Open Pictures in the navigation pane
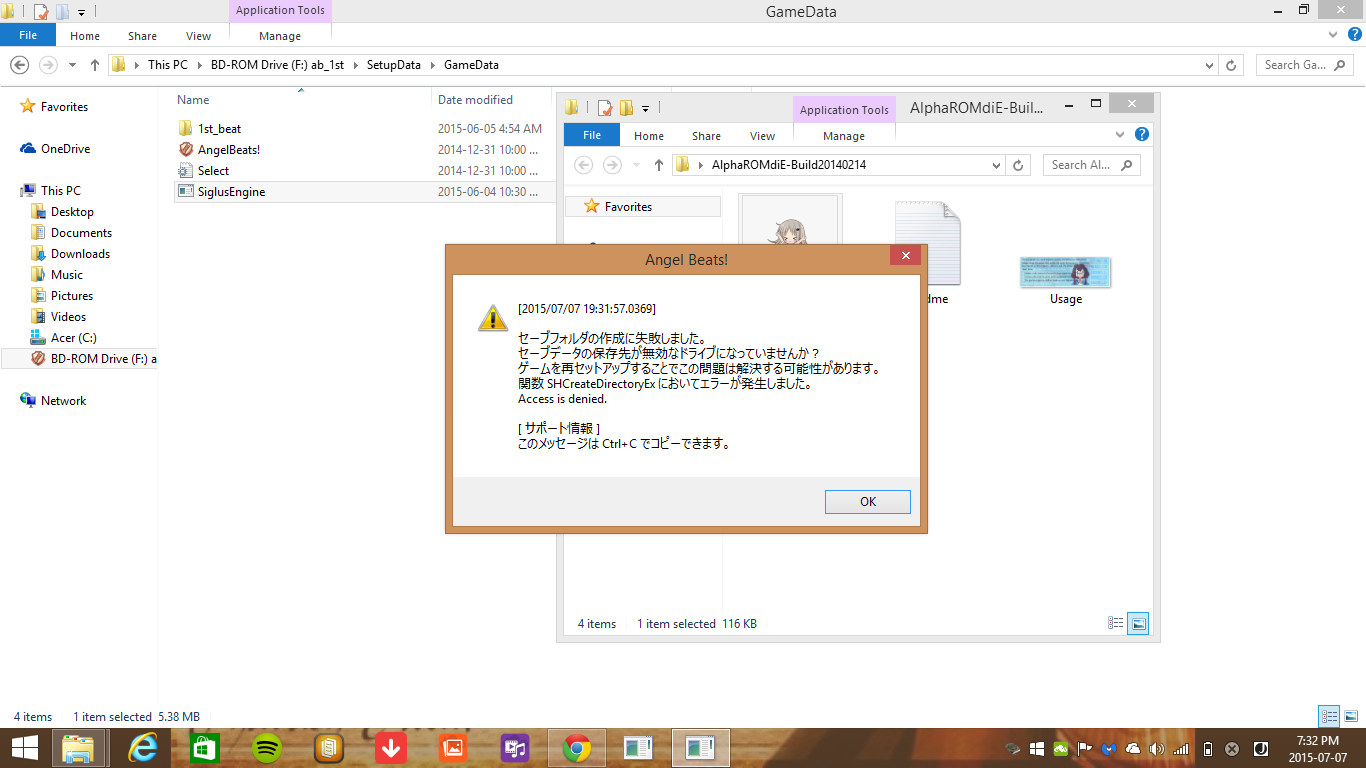The height and width of the screenshot is (768, 1366). (72, 296)
